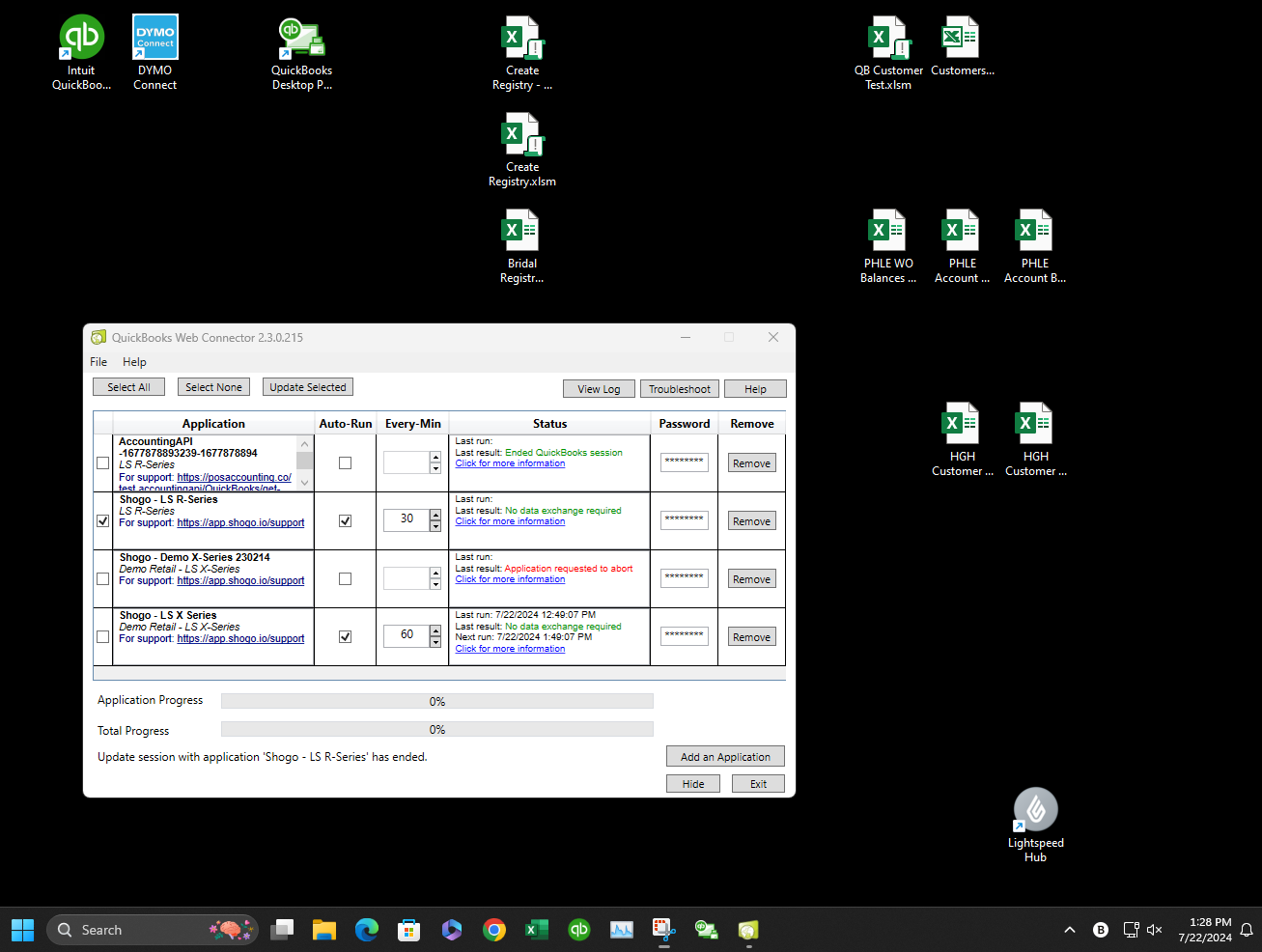Select QuickBooks Desktop P... shortcut icon

(301, 53)
